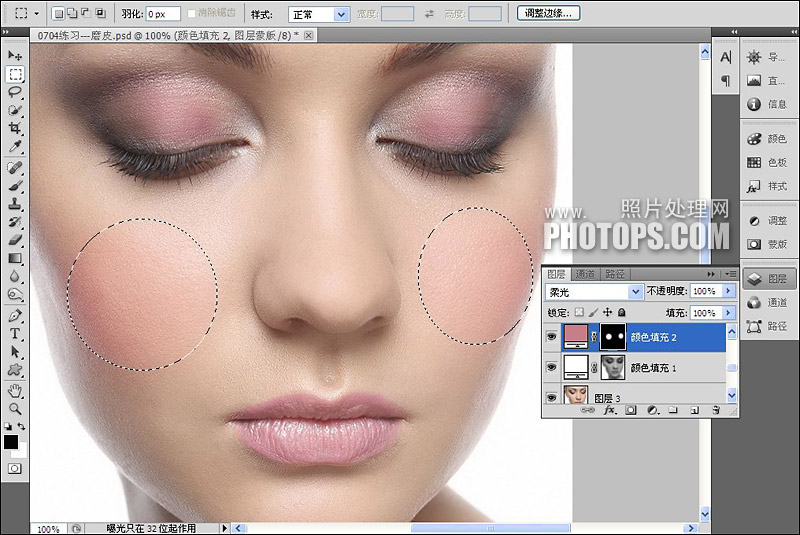Hide the 颜色填充 2 layer
This screenshot has height=535, width=800.
tap(551, 337)
